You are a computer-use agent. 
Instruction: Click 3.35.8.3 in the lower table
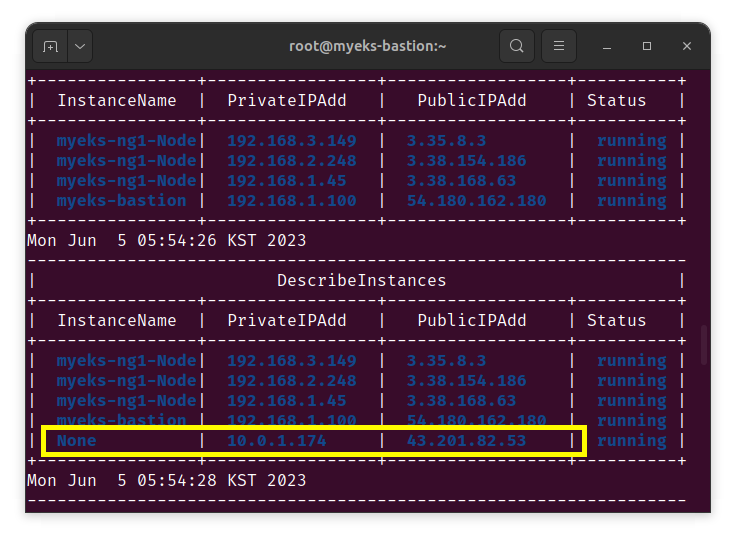tap(446, 361)
